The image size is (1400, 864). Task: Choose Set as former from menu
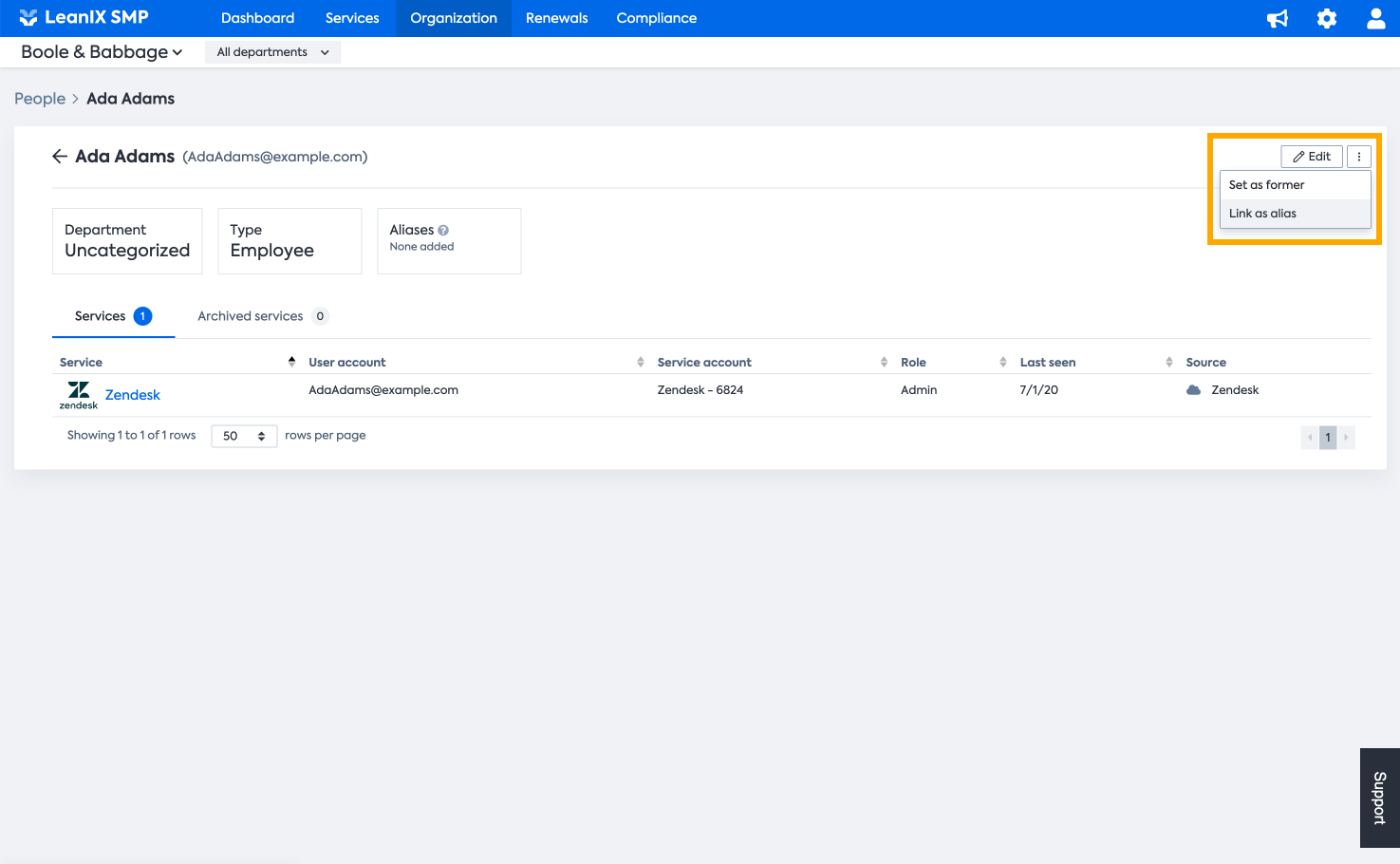pyautogui.click(x=1295, y=185)
